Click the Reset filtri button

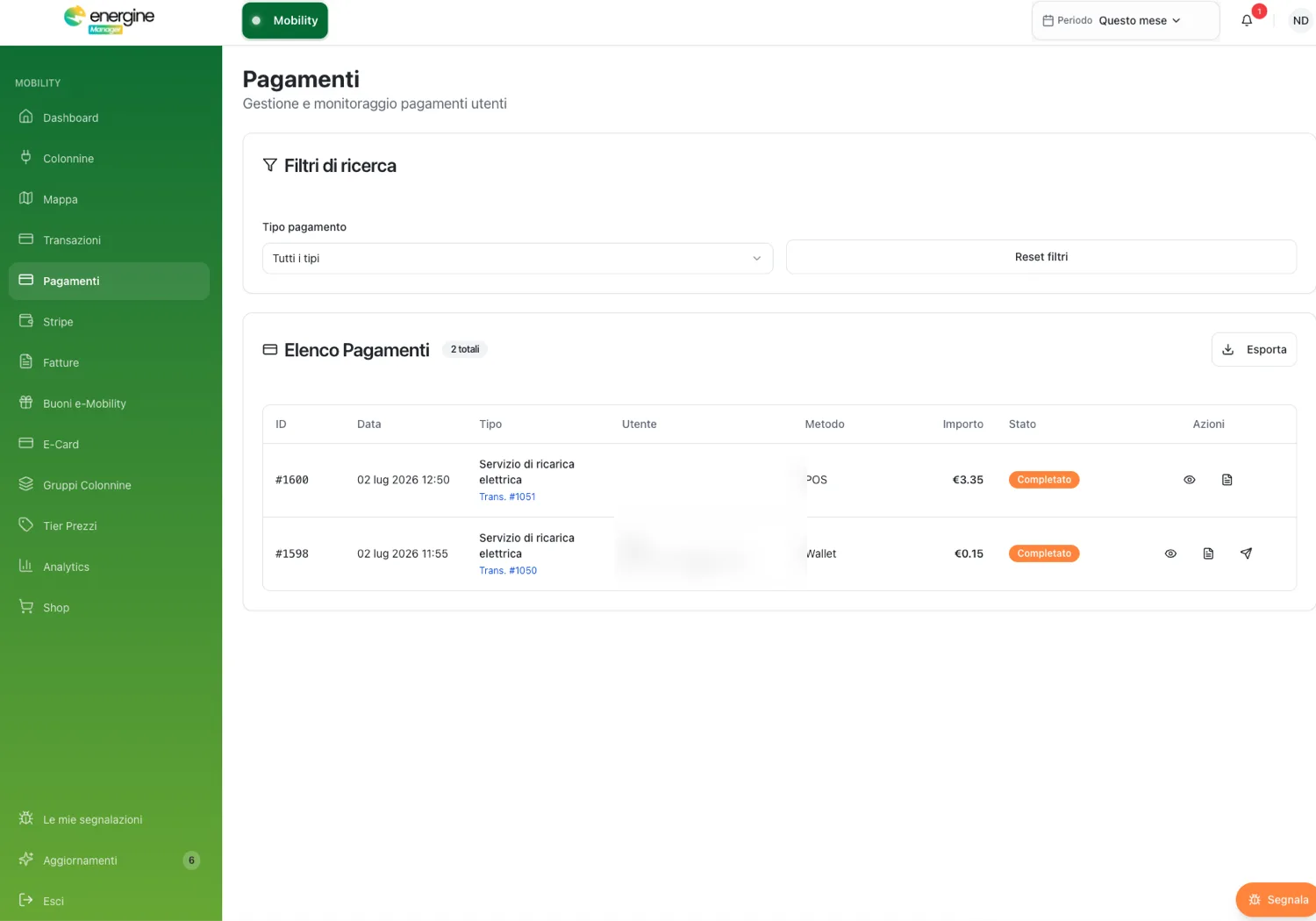(1041, 257)
